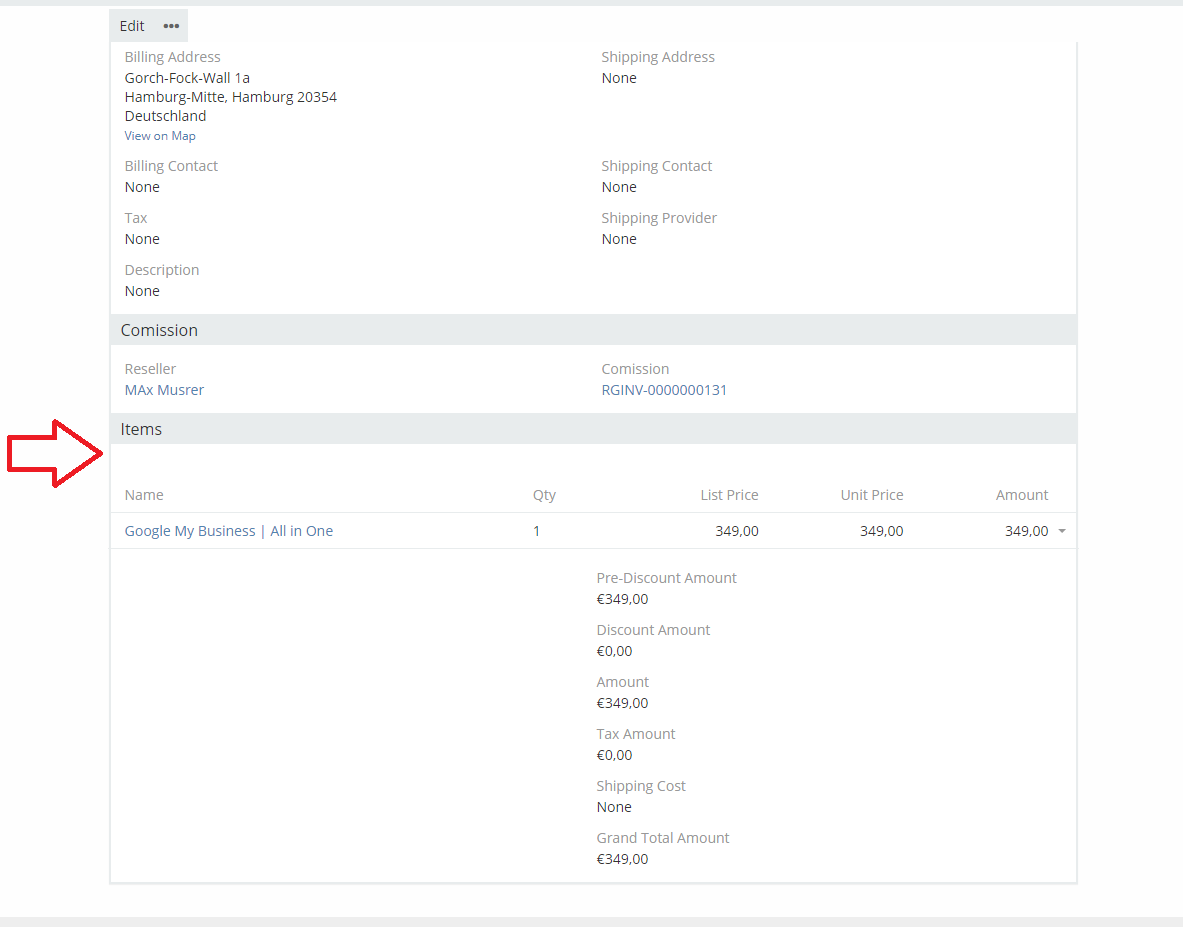
Task: Select the List Price column header
Action: 729,495
